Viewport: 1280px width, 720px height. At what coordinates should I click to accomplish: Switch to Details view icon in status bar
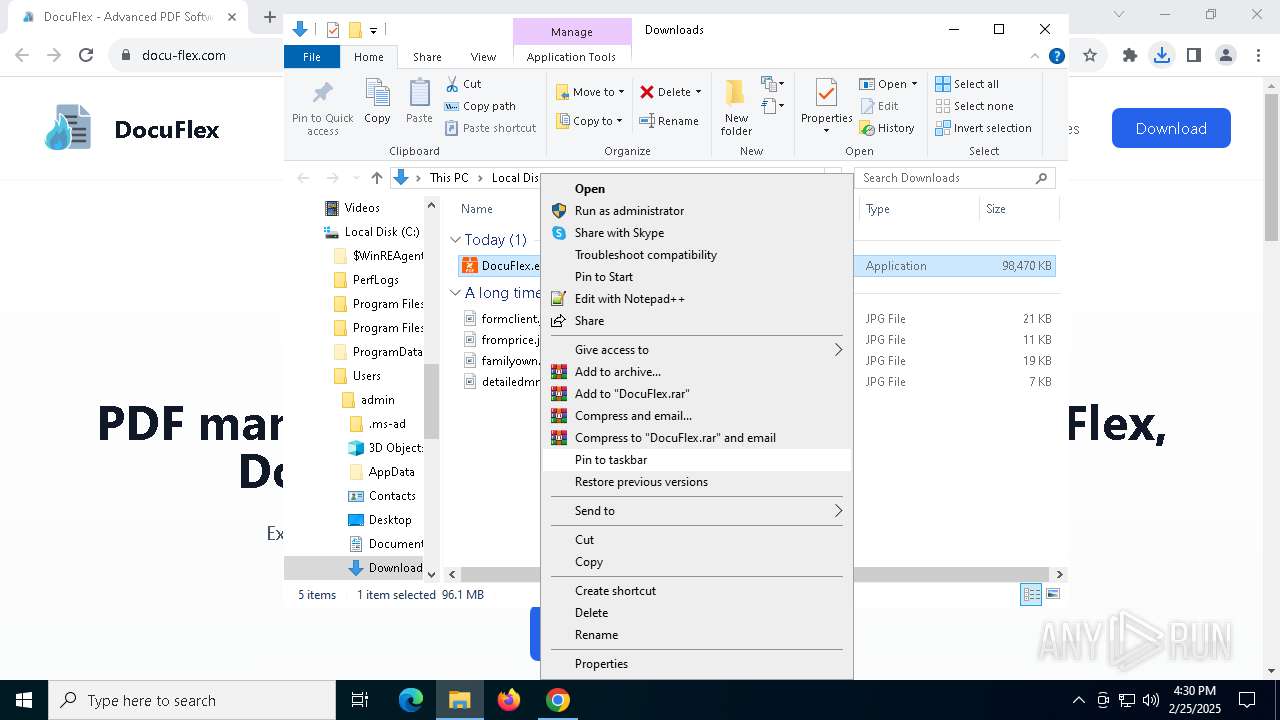point(1031,594)
